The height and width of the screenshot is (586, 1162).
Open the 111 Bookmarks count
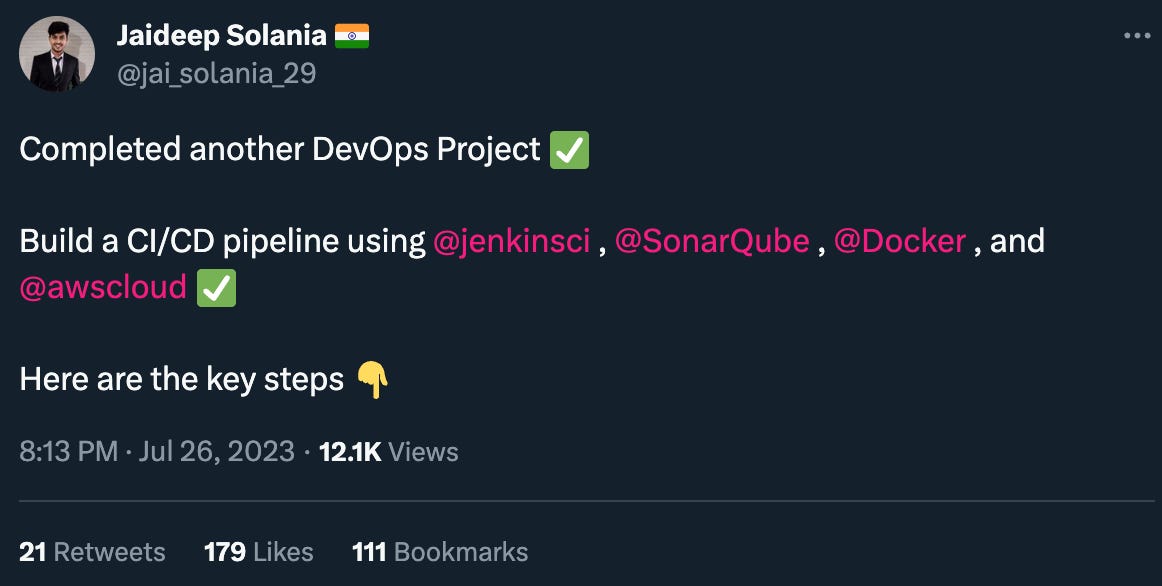pos(440,552)
